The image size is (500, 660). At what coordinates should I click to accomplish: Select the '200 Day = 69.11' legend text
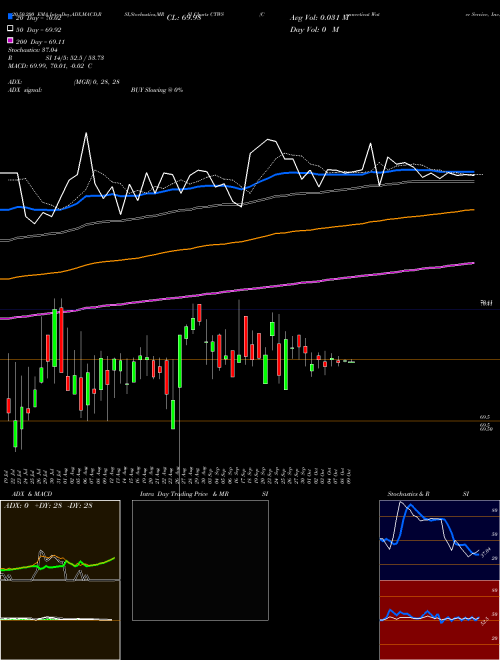pos(41,42)
